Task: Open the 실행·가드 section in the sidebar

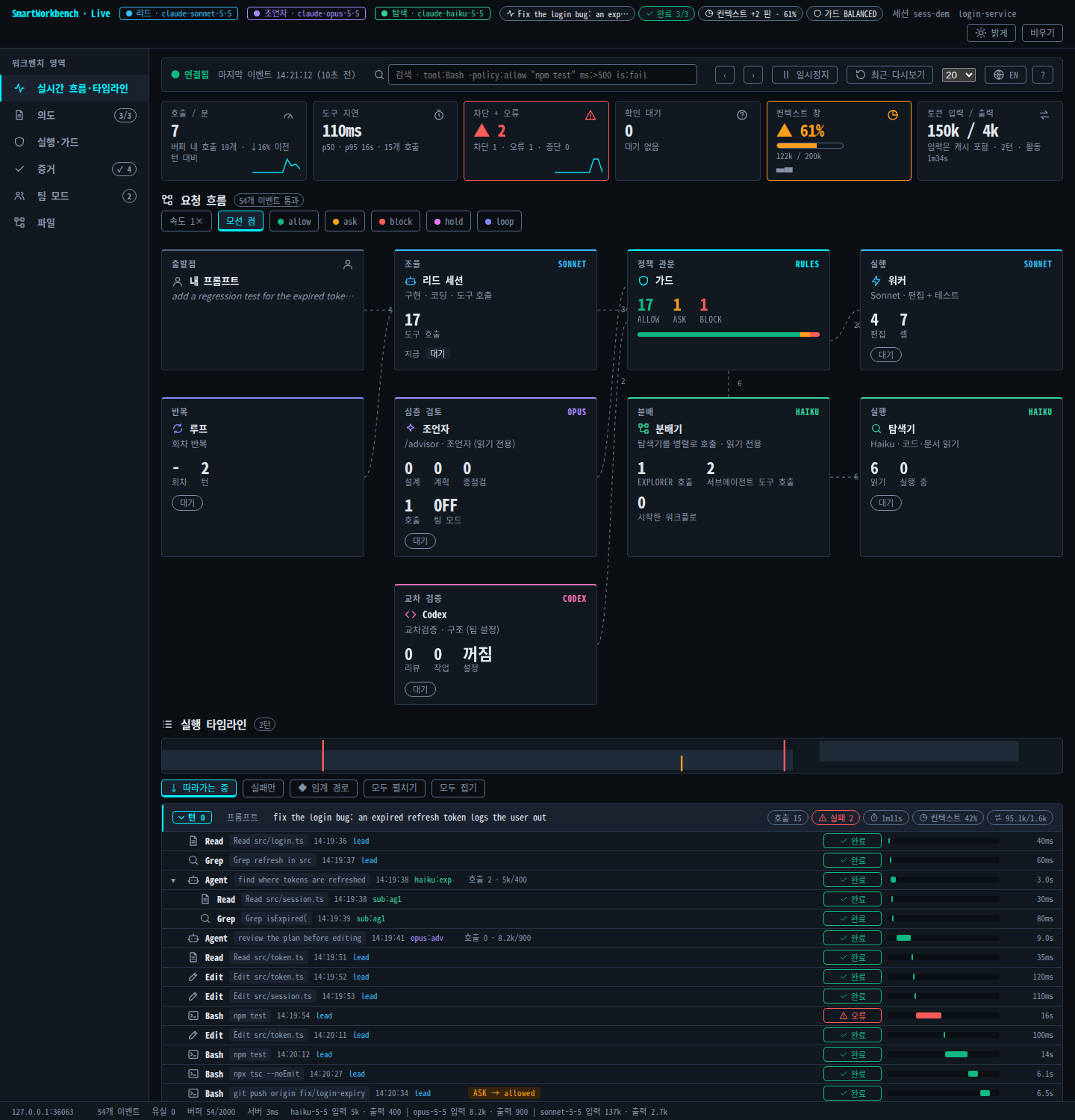Action: [75, 142]
